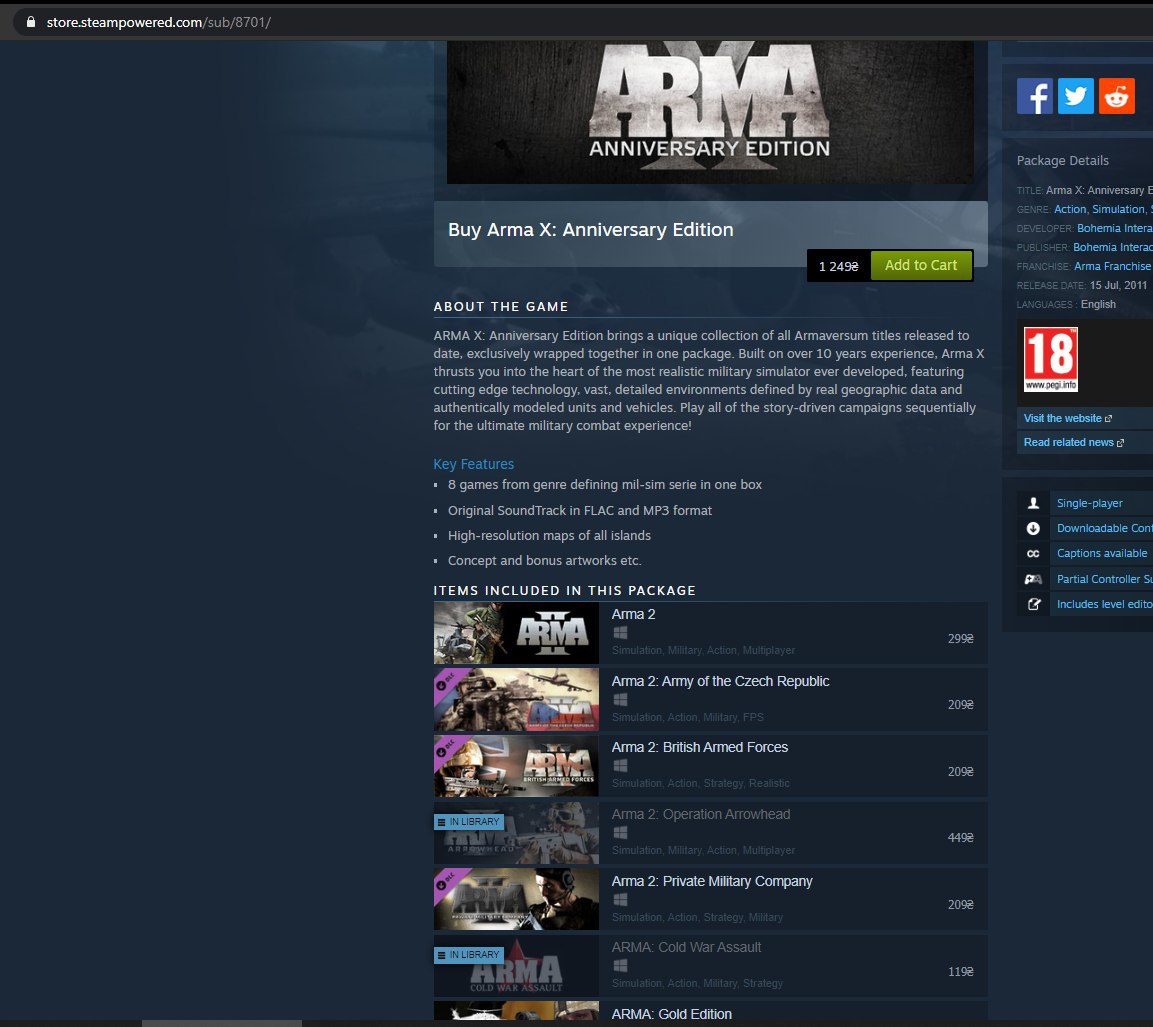The width and height of the screenshot is (1153, 1027).
Task: Open the Action genre link
Action: click(x=1070, y=210)
